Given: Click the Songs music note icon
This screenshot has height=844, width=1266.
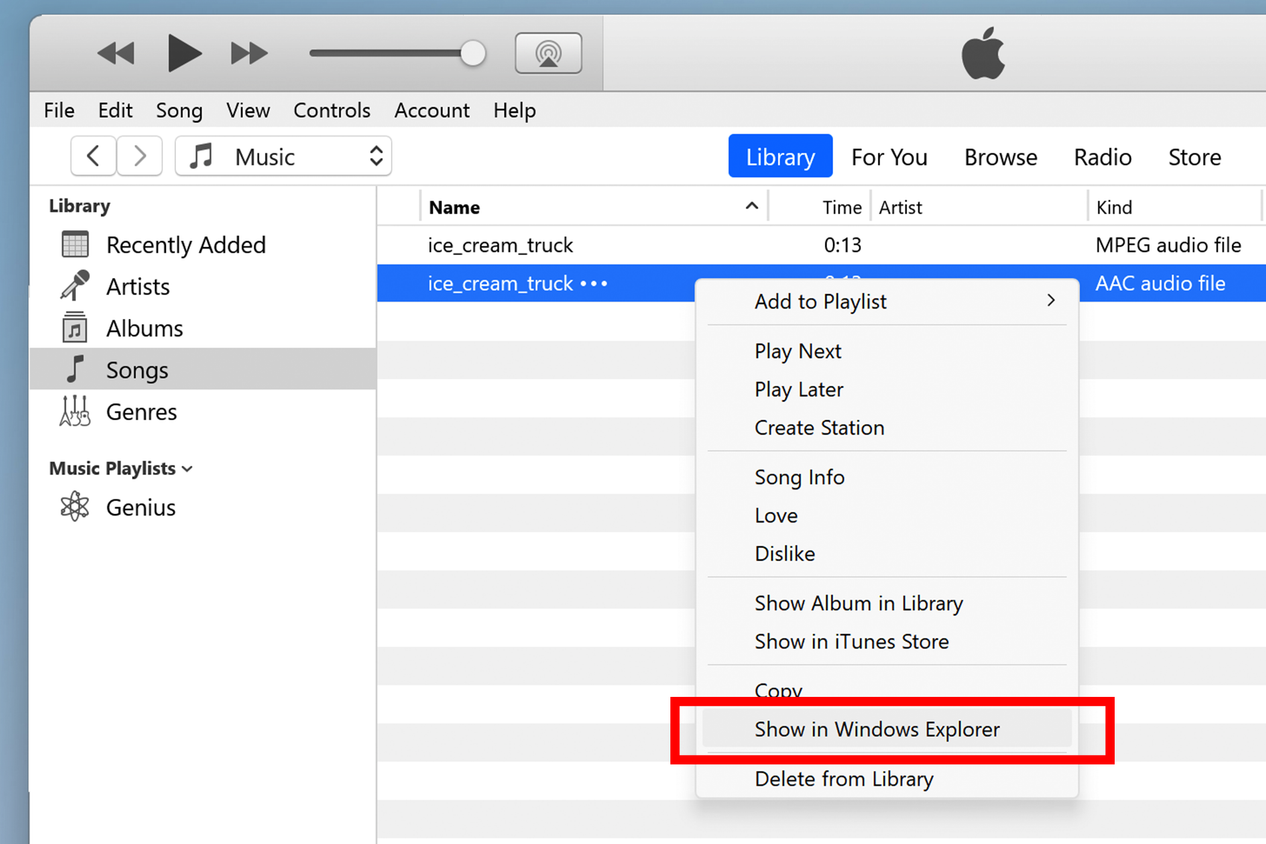Looking at the screenshot, I should pos(75,369).
